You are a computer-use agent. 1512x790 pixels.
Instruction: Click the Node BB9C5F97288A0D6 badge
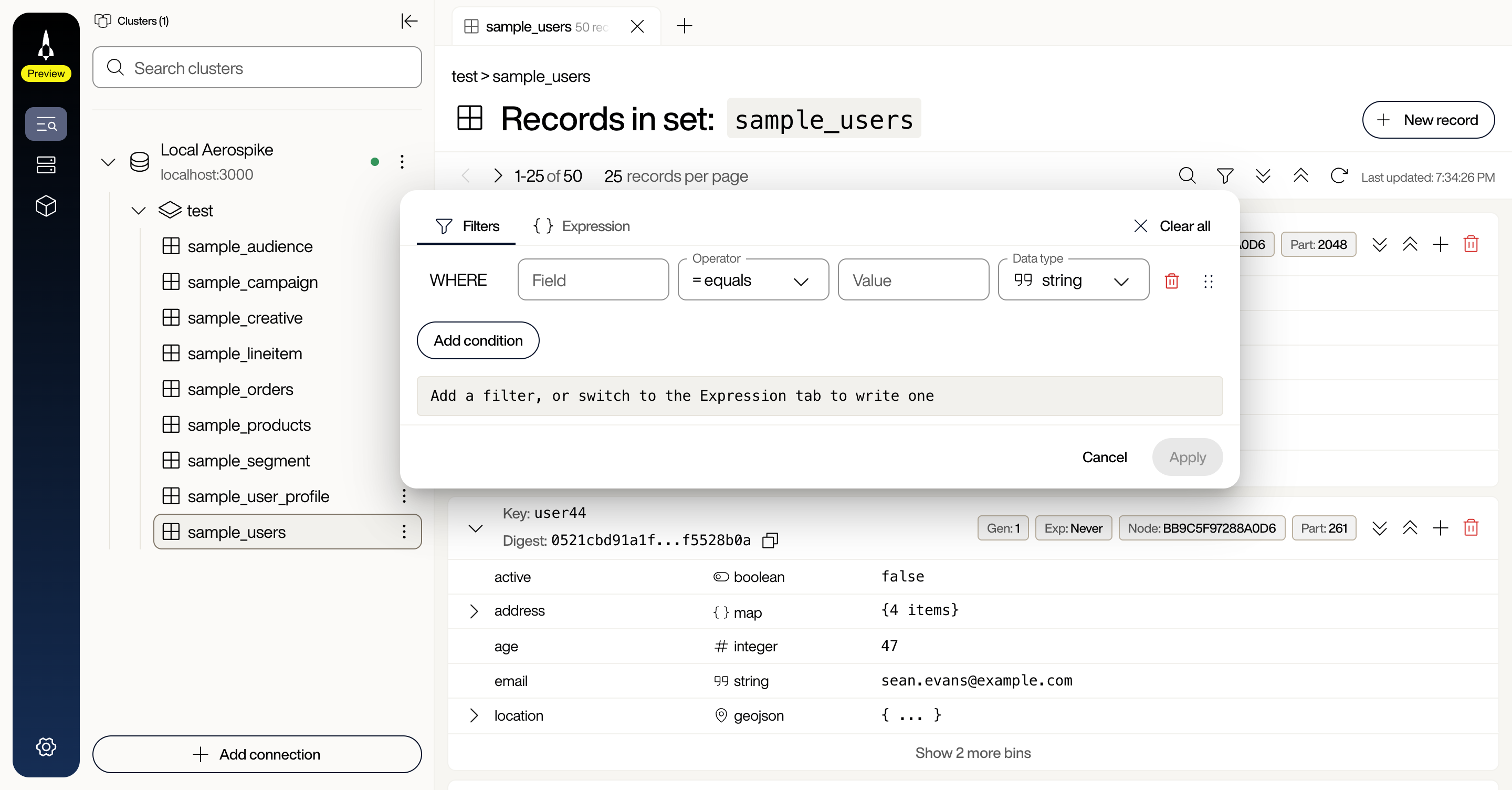point(1202,527)
